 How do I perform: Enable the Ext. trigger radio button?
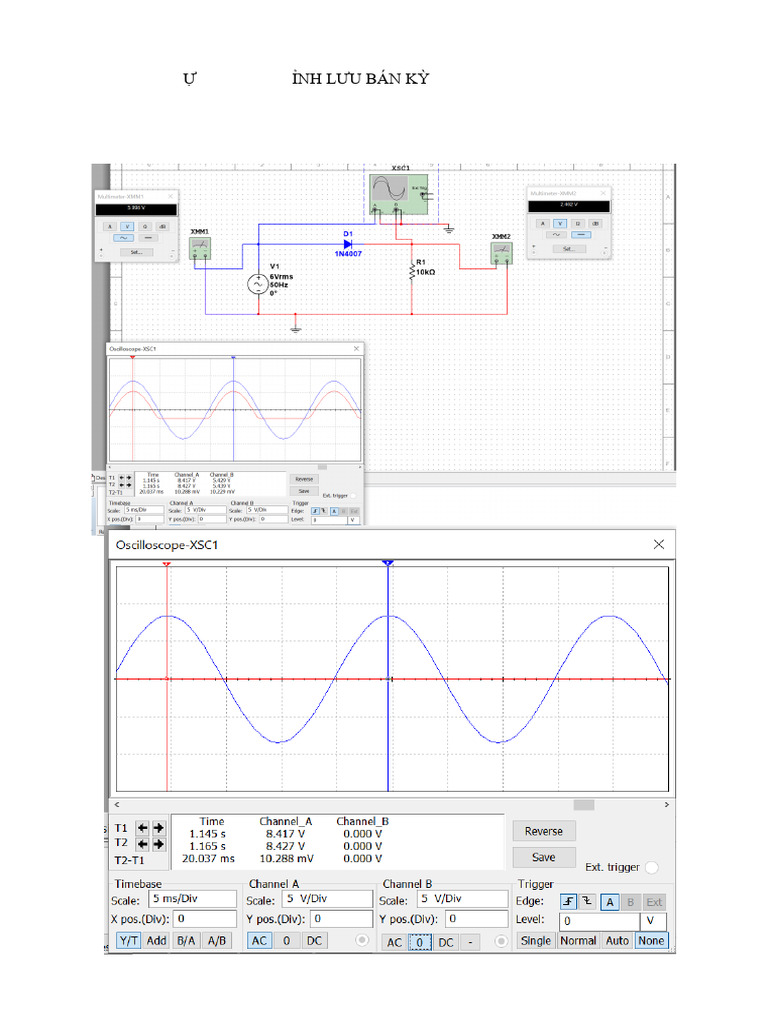point(652,868)
